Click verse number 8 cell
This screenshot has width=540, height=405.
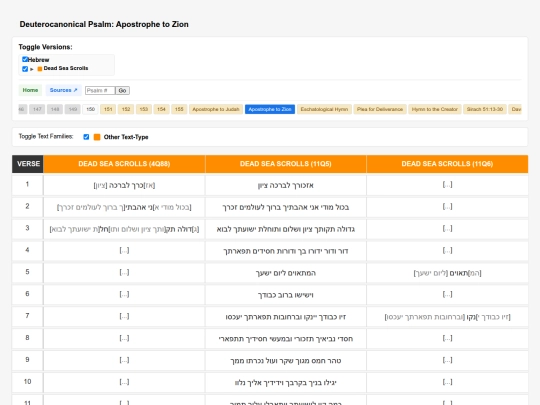(28, 339)
